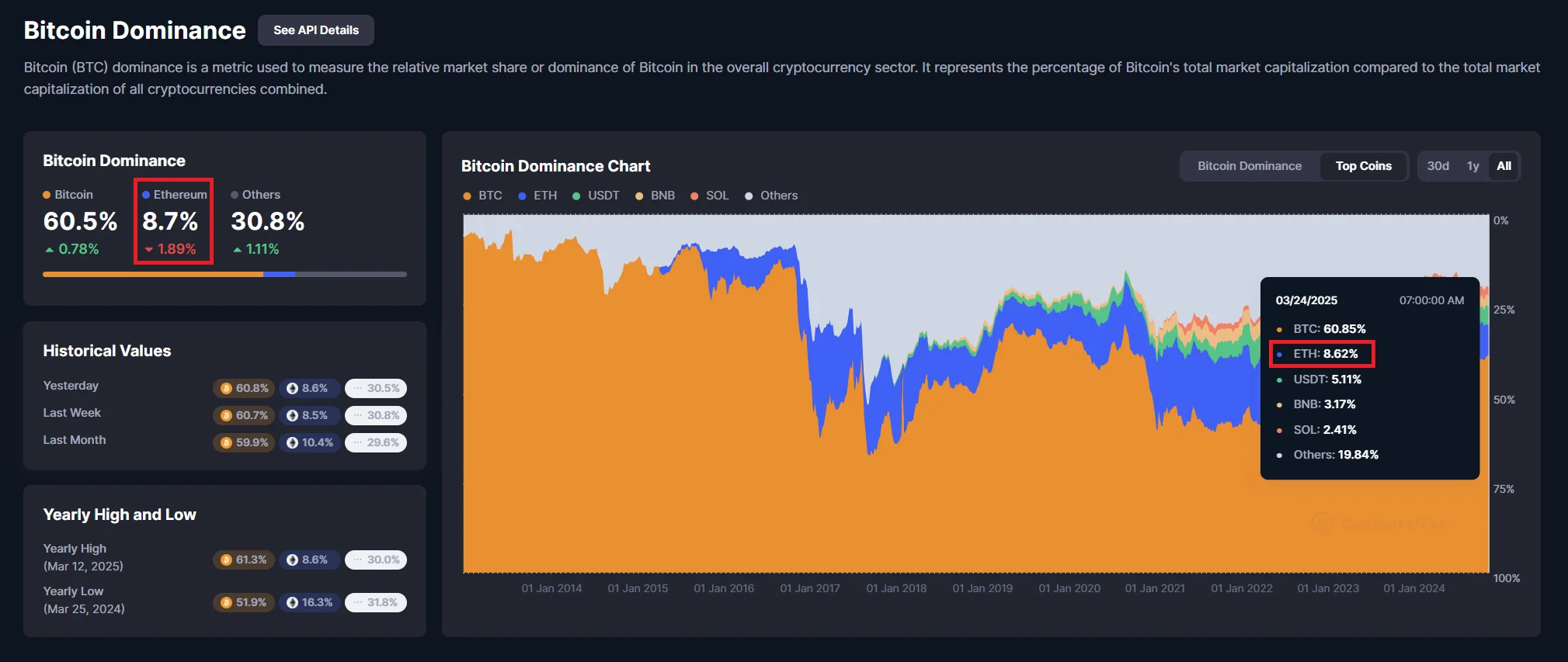Click the dominance proportion bar
The height and width of the screenshot is (662, 1568).
pyautogui.click(x=224, y=274)
